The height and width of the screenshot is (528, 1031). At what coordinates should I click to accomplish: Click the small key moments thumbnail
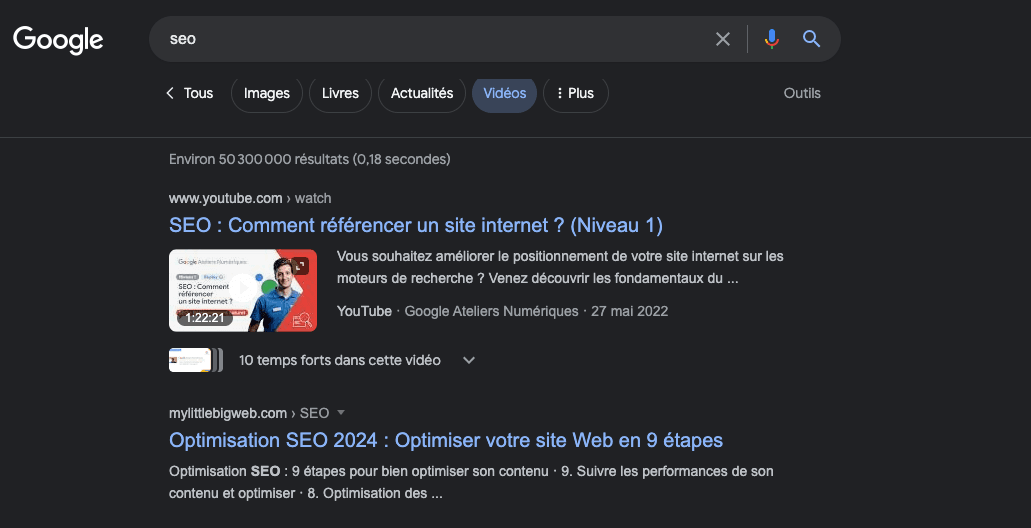click(195, 360)
